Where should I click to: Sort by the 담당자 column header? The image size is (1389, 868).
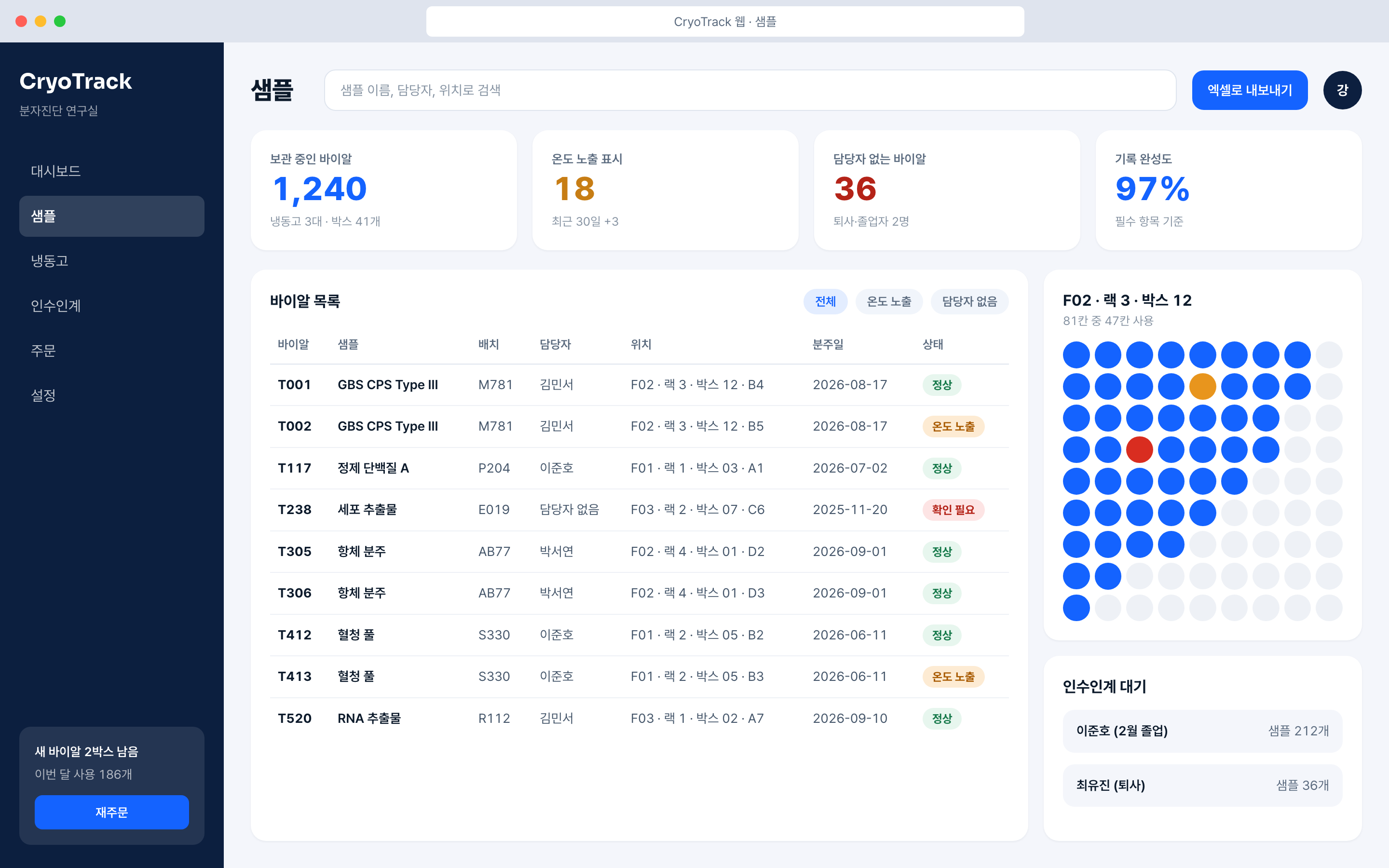555,344
